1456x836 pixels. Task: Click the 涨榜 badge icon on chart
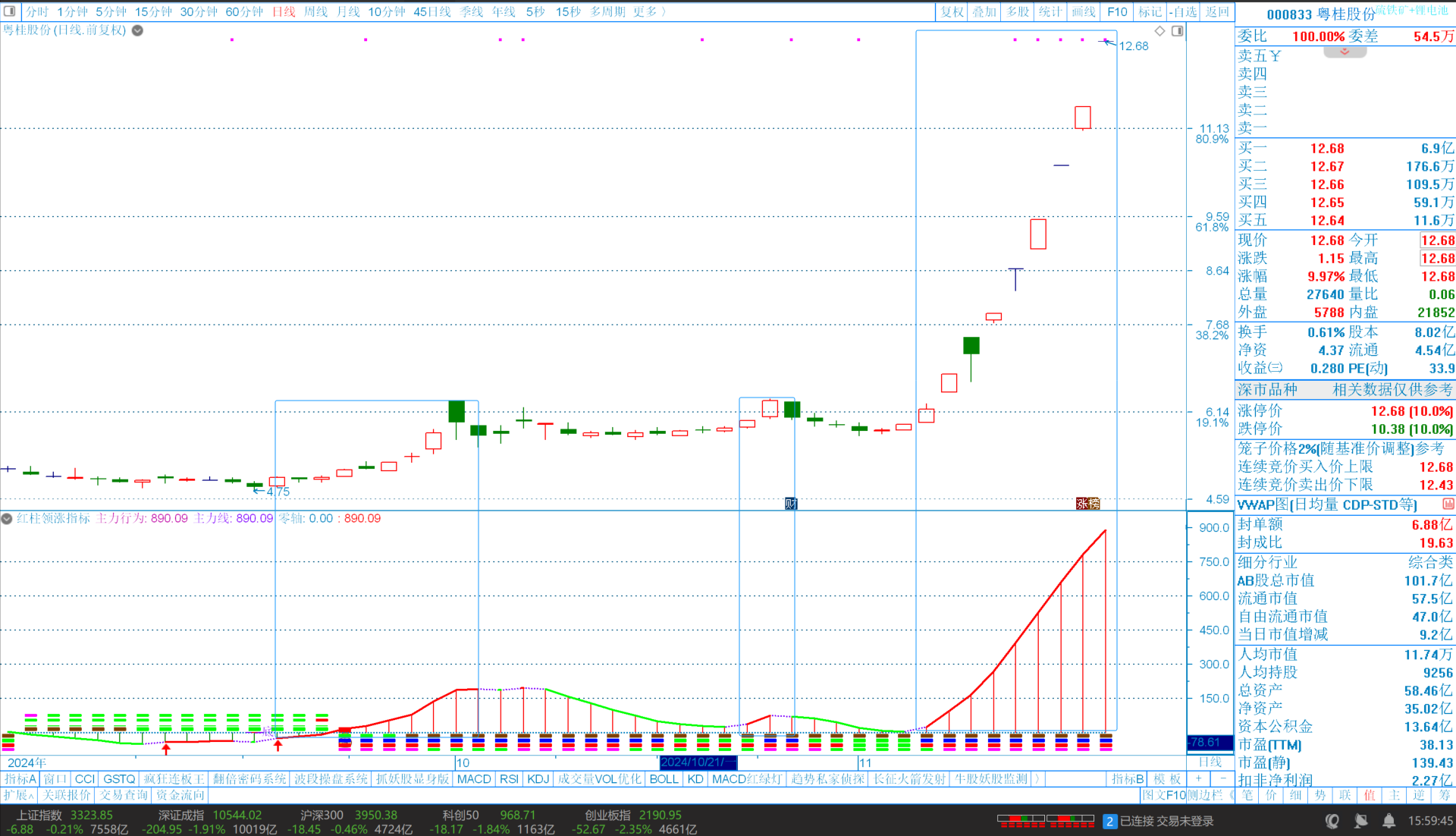click(1087, 504)
